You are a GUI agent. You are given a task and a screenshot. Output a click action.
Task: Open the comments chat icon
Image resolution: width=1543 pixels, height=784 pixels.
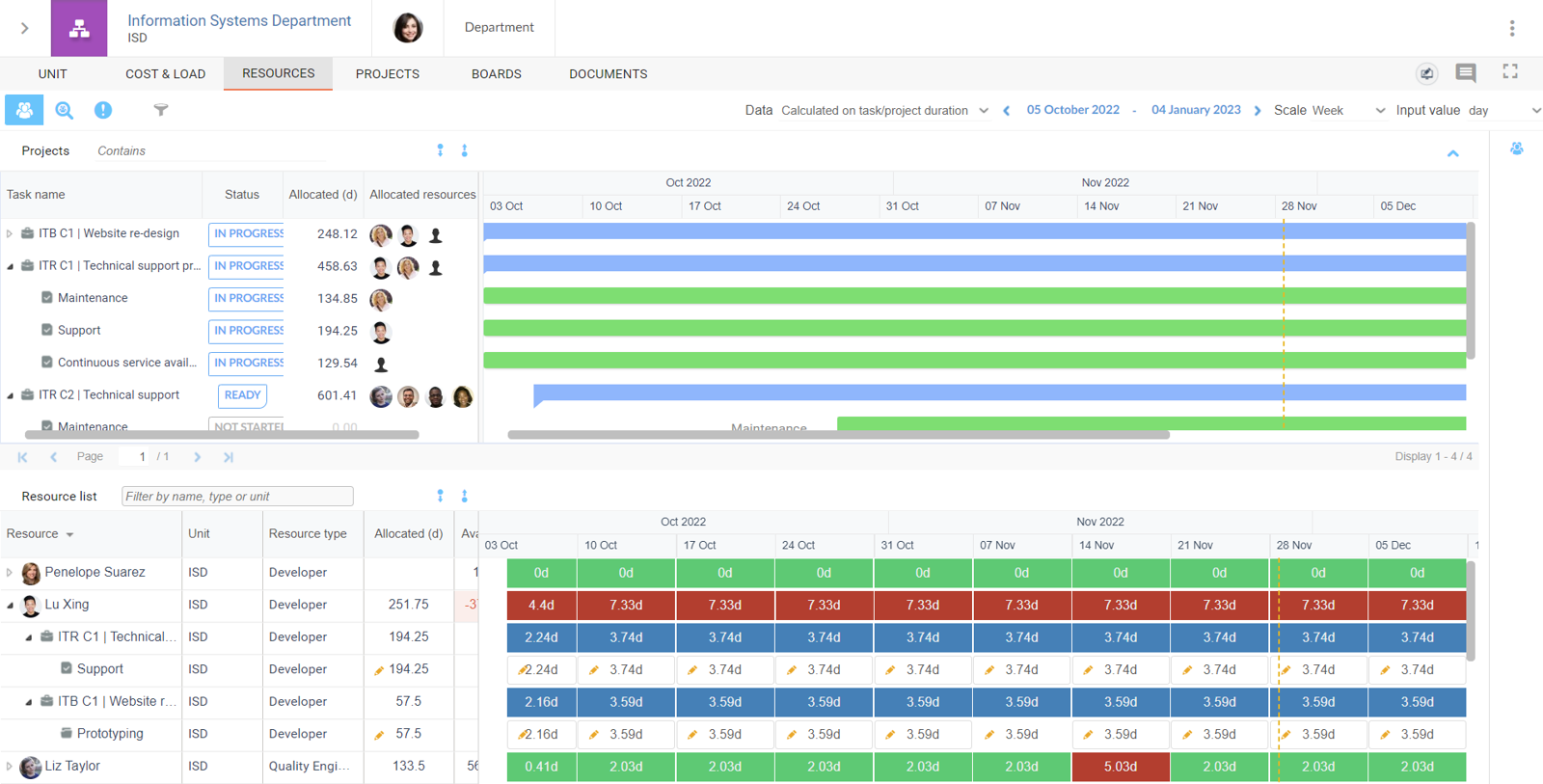[1466, 72]
